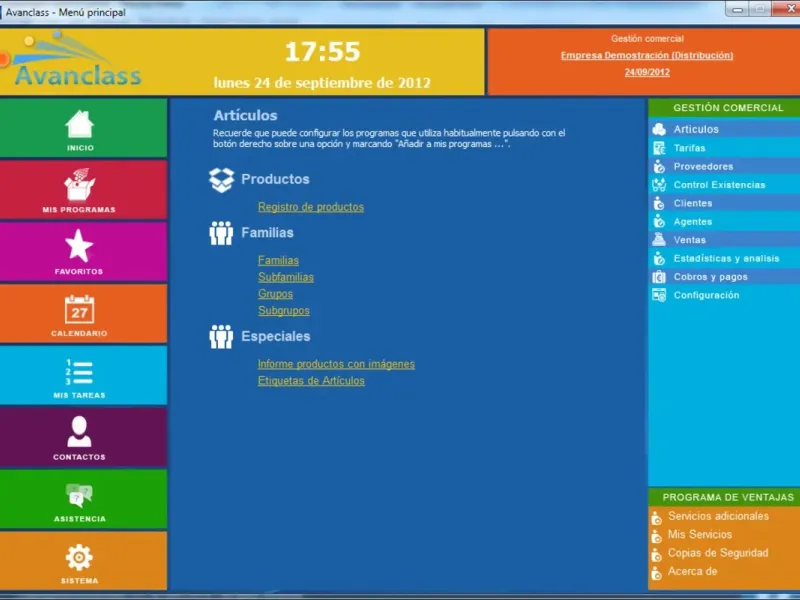The image size is (800, 600).
Task: Click the icon beside Copias de Seguridad
Action: [x=657, y=555]
